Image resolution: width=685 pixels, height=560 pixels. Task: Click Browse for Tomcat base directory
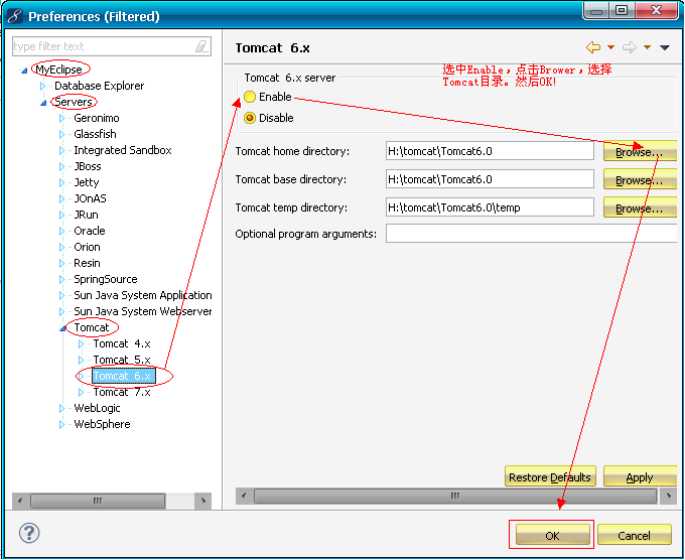click(x=640, y=180)
